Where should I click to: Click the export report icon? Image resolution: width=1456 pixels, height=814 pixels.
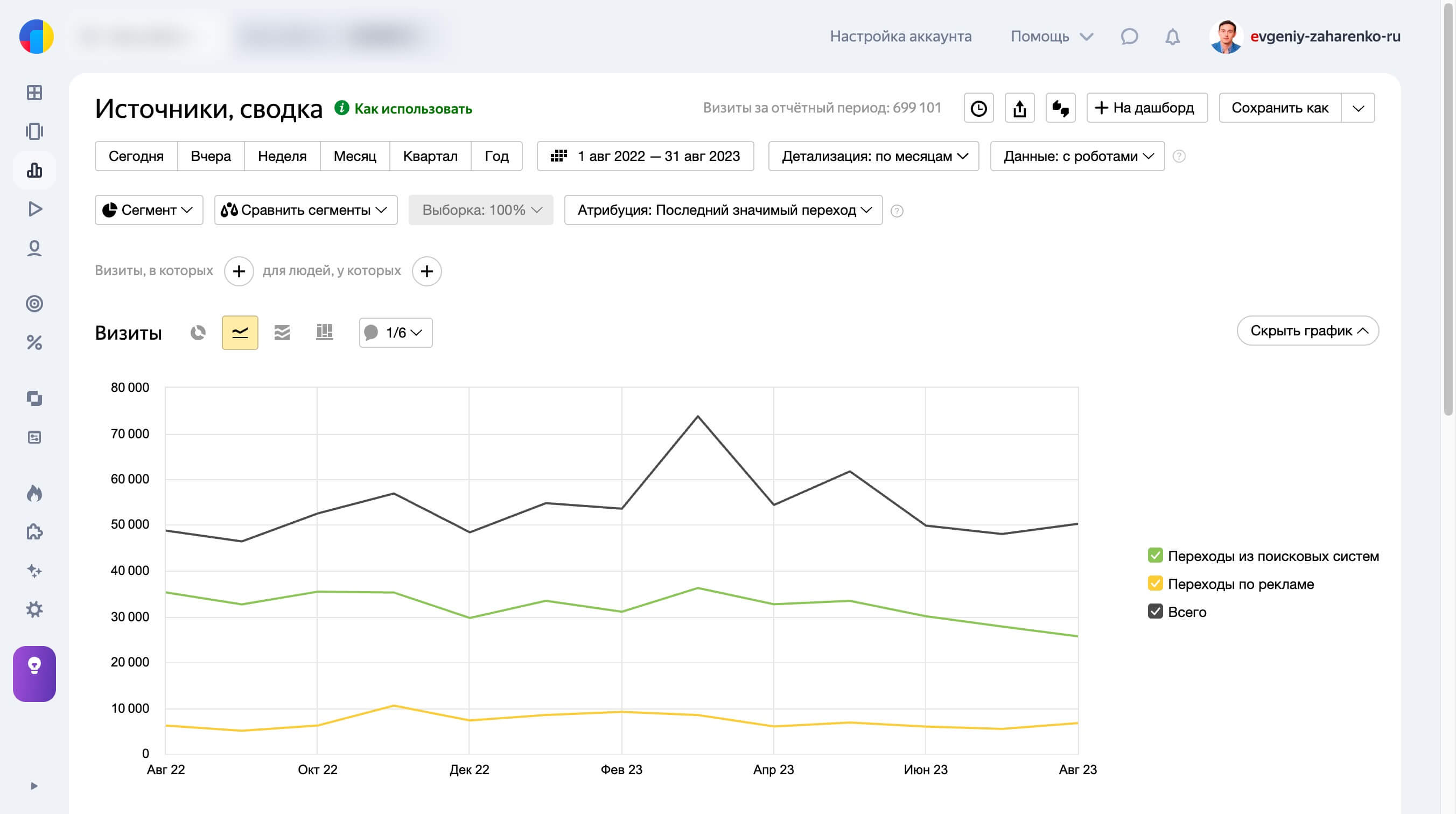[1019, 108]
